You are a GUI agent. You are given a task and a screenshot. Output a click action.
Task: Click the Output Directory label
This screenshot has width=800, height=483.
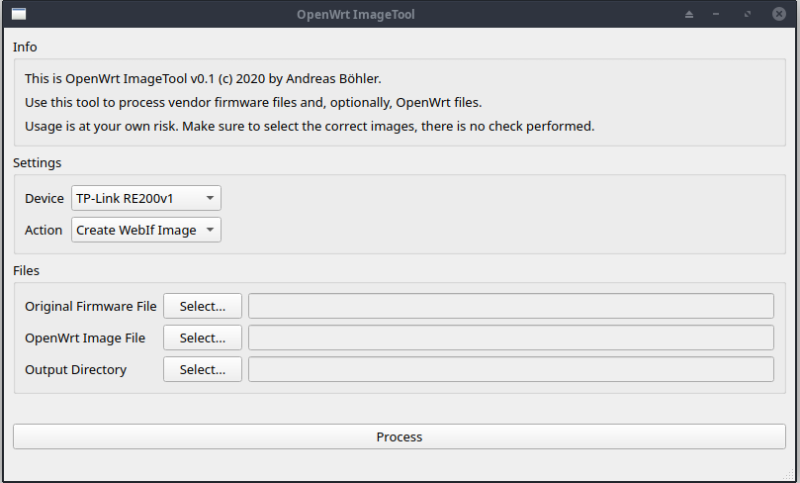[76, 369]
